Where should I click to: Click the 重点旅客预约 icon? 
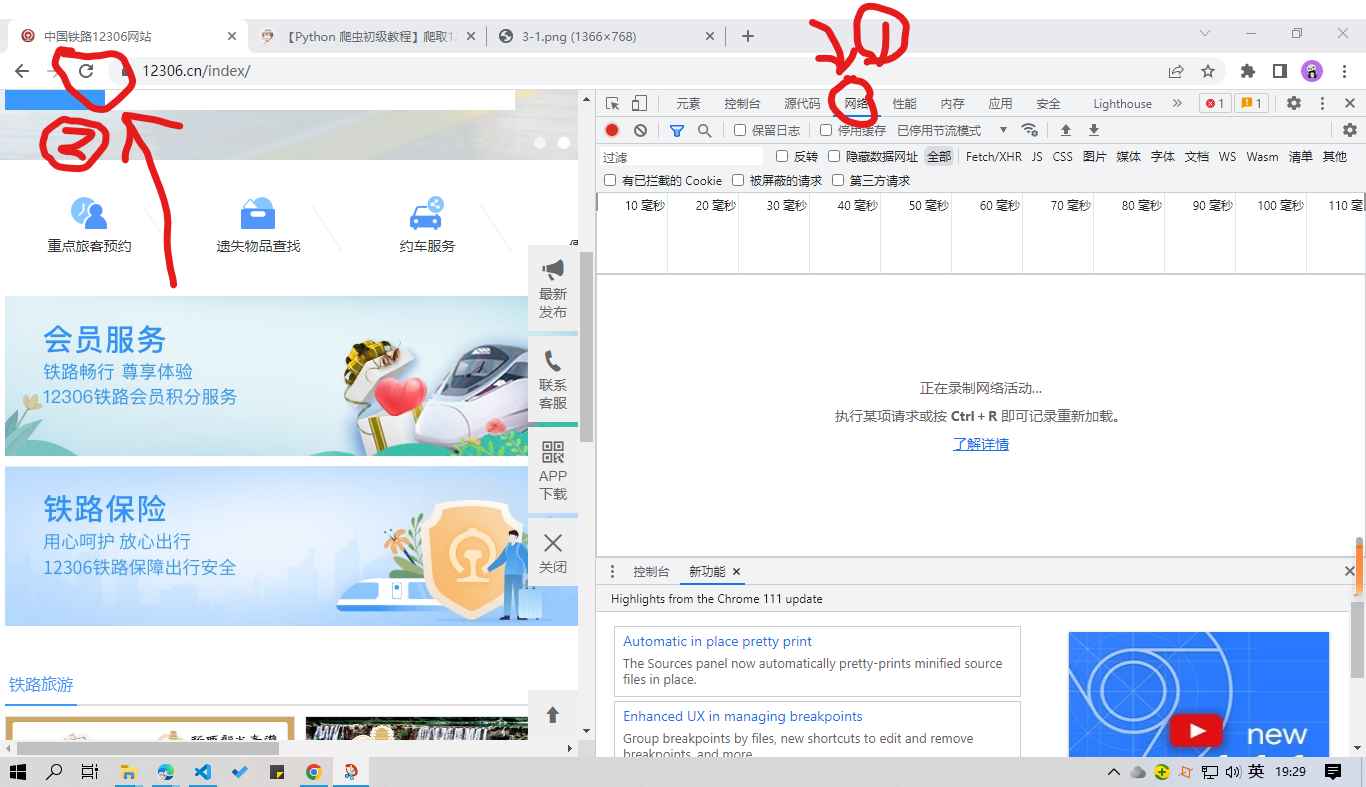[x=89, y=213]
